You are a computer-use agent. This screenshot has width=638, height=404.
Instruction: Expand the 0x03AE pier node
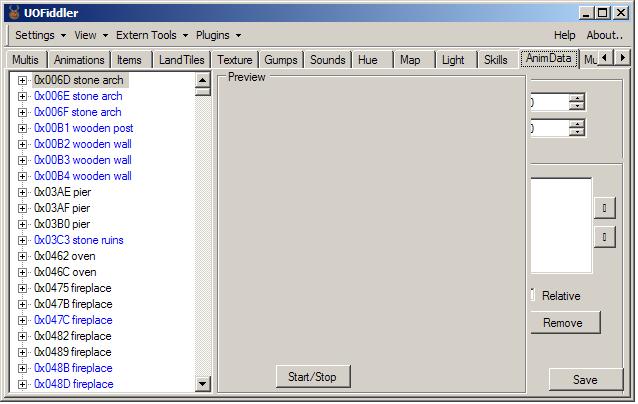(22, 192)
